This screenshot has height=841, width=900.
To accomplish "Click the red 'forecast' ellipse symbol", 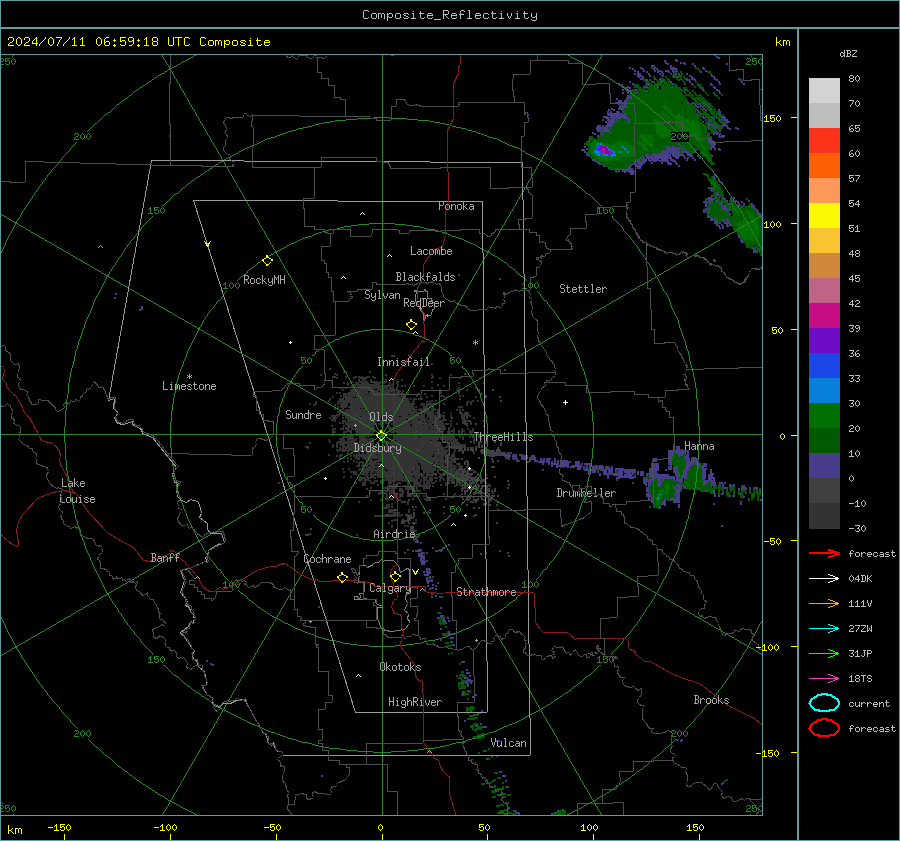I will coord(824,728).
